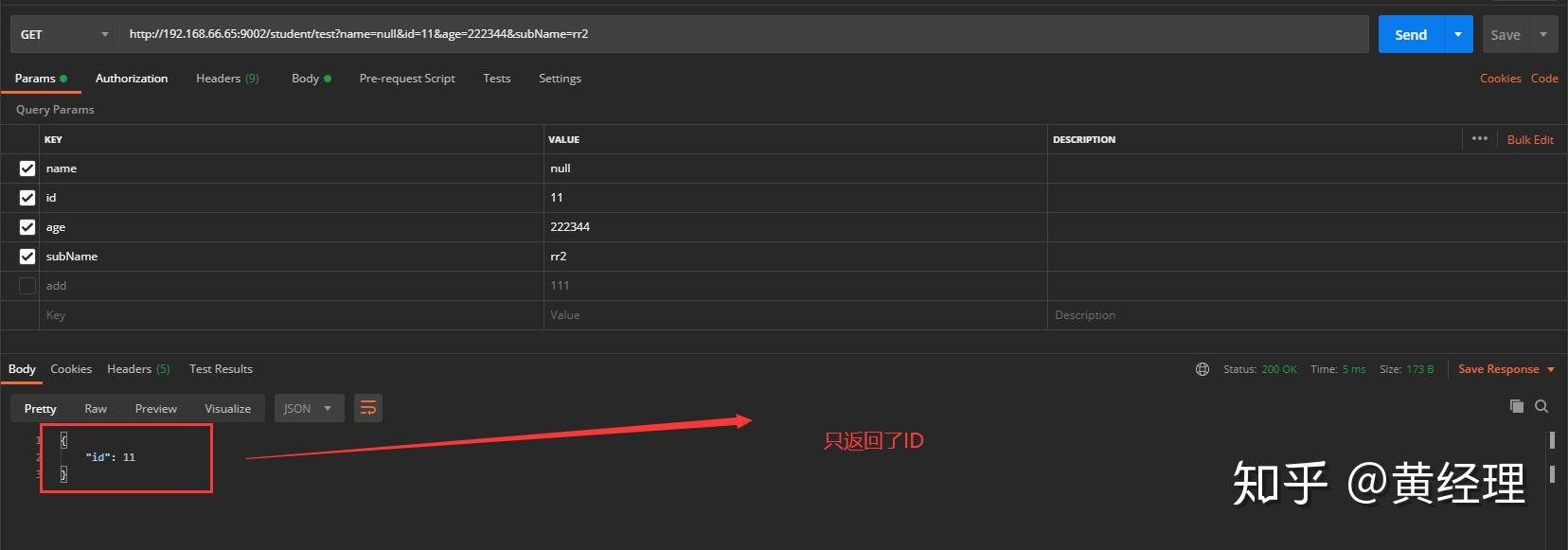Expand the Save Response dropdown
1568x550 pixels.
[x=1551, y=369]
